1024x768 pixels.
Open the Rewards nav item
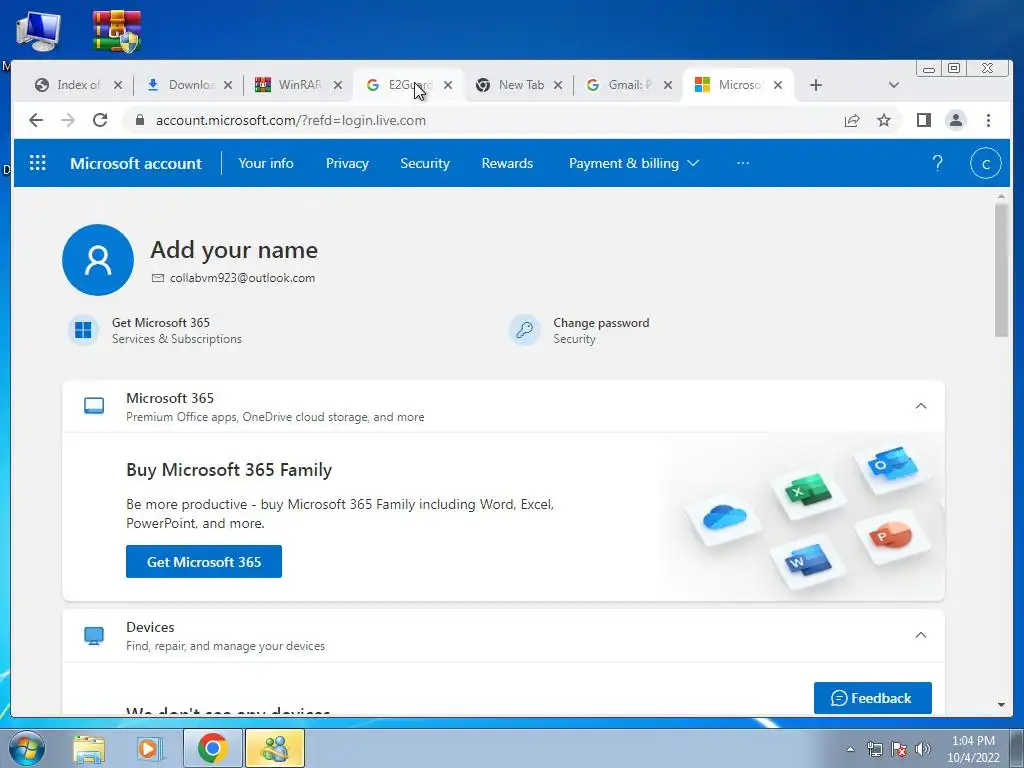(x=507, y=163)
